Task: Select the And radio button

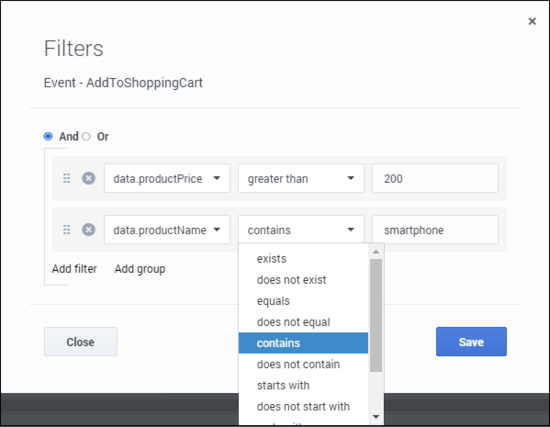Action: 48,136
